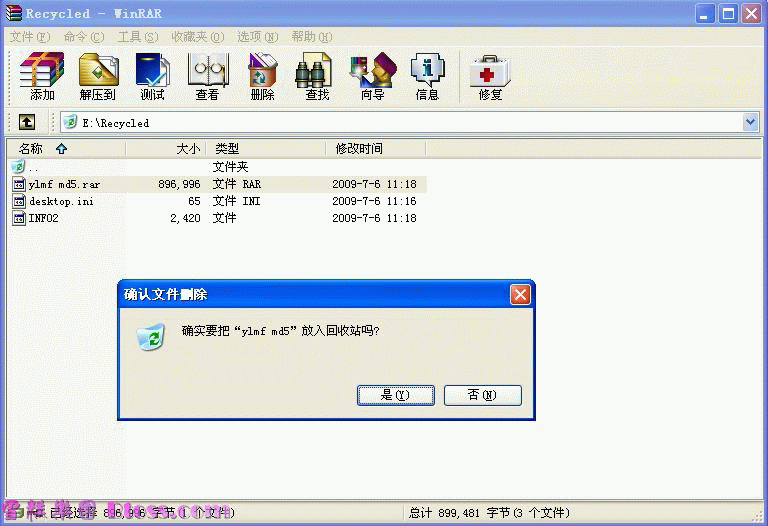Click the "文件 INI" type cell
This screenshot has height=526, width=768.
(x=237, y=201)
